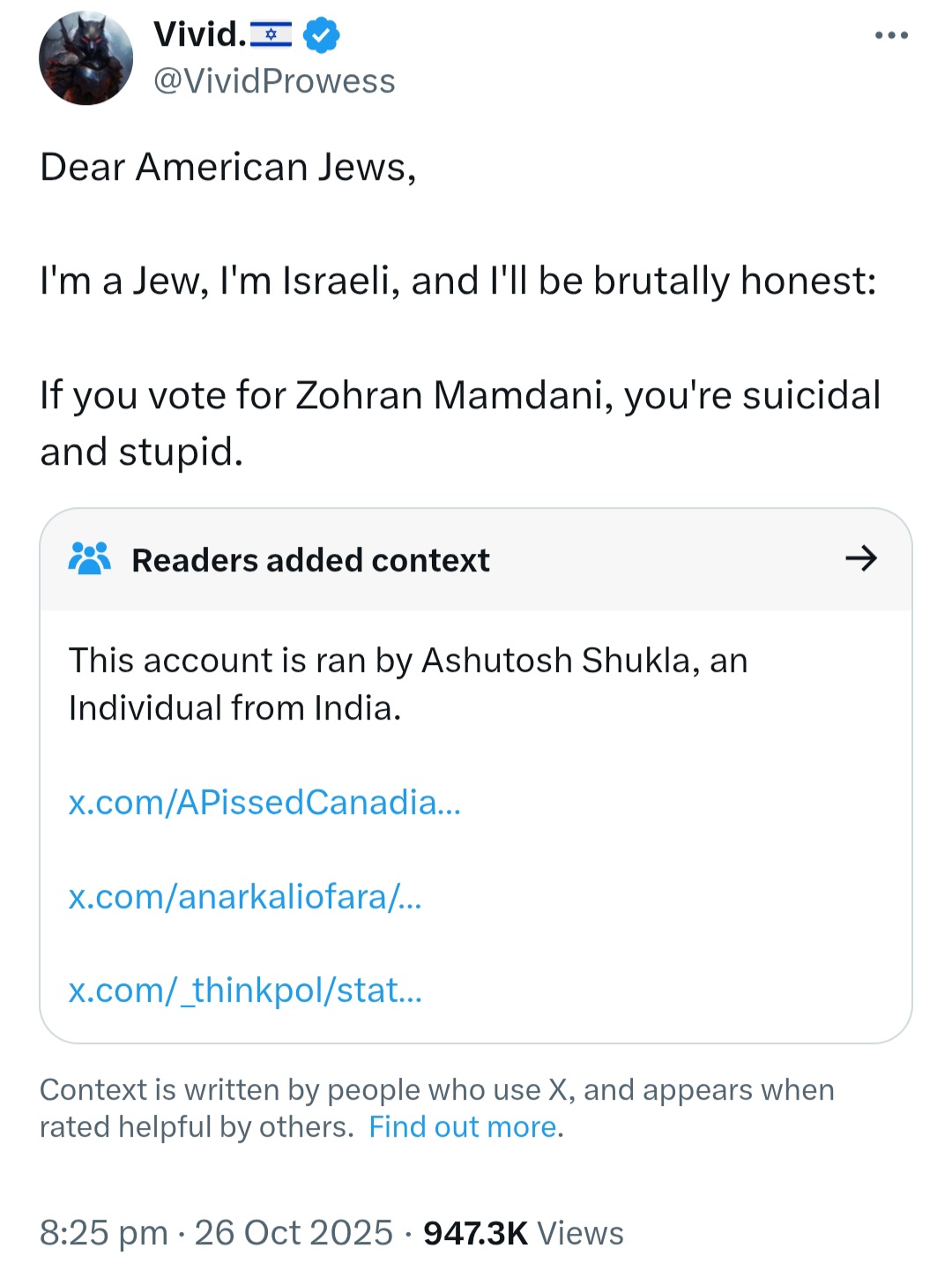Click "Find out more" about context
Viewport: 952px width, 1270px height.
pyautogui.click(x=463, y=1127)
